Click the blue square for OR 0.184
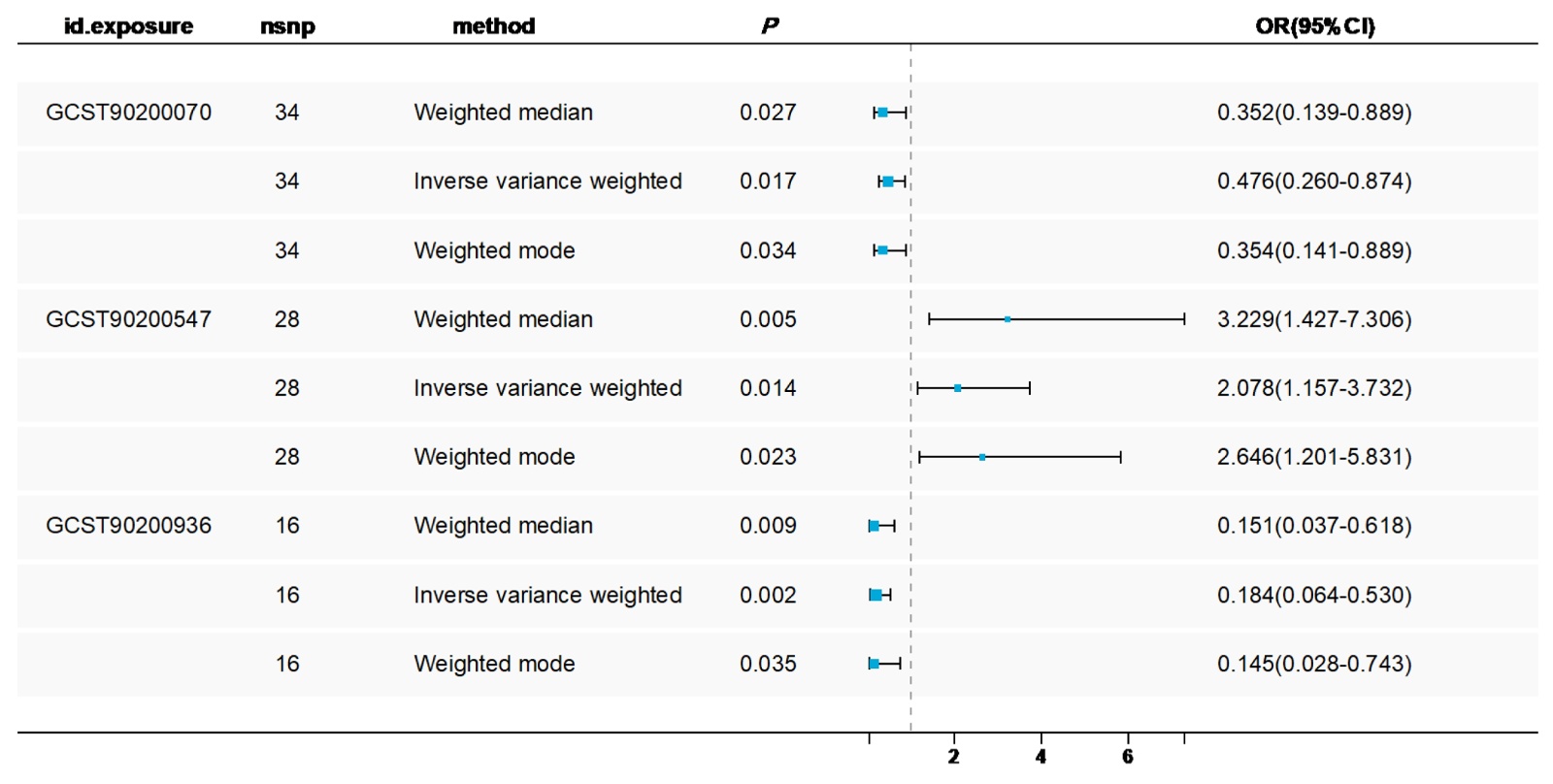Image resolution: width=1553 pixels, height=784 pixels. pyautogui.click(x=876, y=595)
